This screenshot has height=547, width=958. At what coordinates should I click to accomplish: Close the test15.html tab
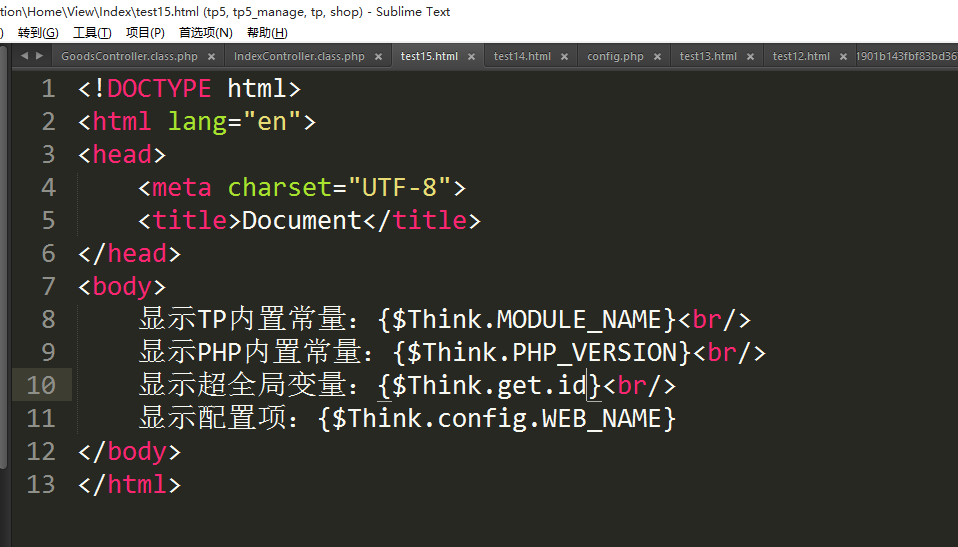pos(471,57)
